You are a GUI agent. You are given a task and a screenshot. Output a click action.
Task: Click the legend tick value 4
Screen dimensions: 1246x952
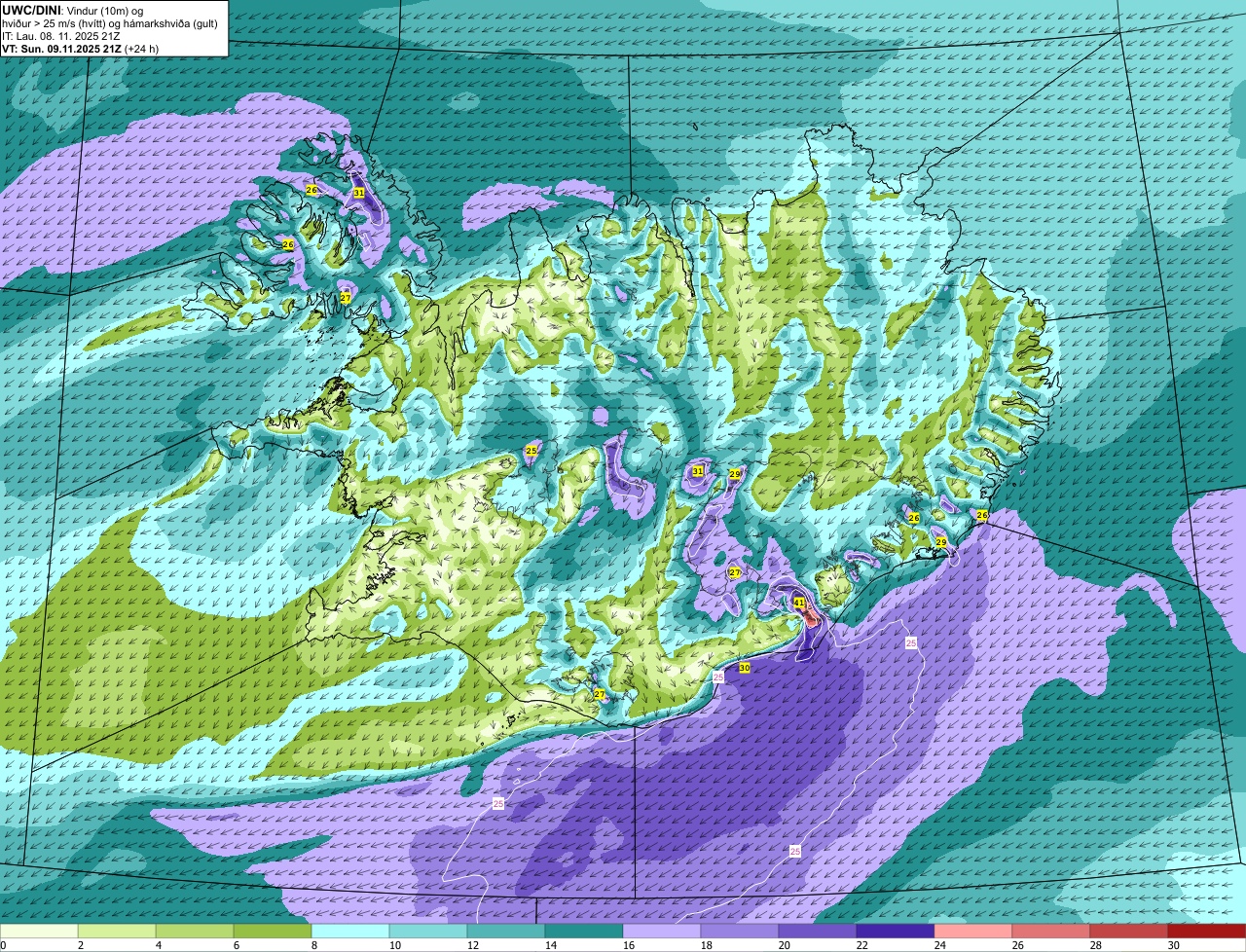point(159,945)
